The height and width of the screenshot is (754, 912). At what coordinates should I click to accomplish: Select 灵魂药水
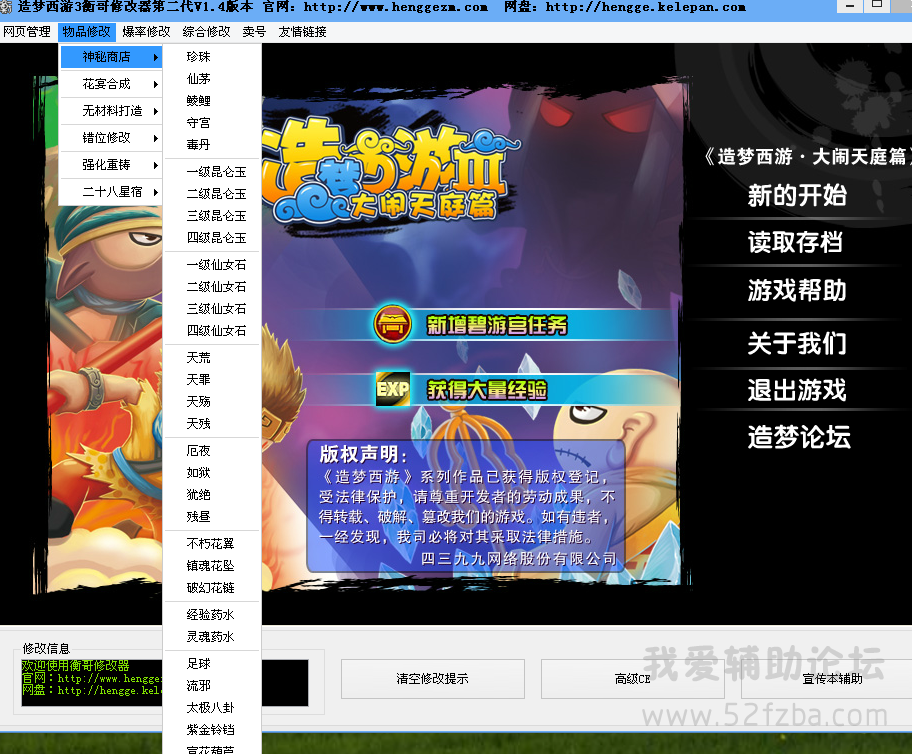212,636
